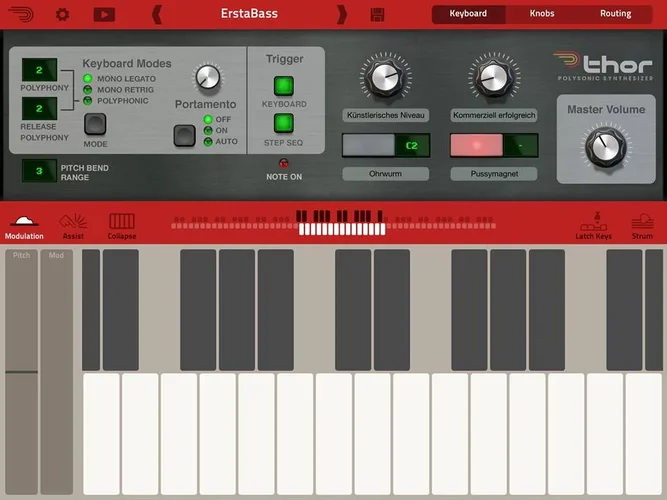Click the Thor Polysonic Synthesizer logo
This screenshot has height=500, width=667.
tap(604, 66)
